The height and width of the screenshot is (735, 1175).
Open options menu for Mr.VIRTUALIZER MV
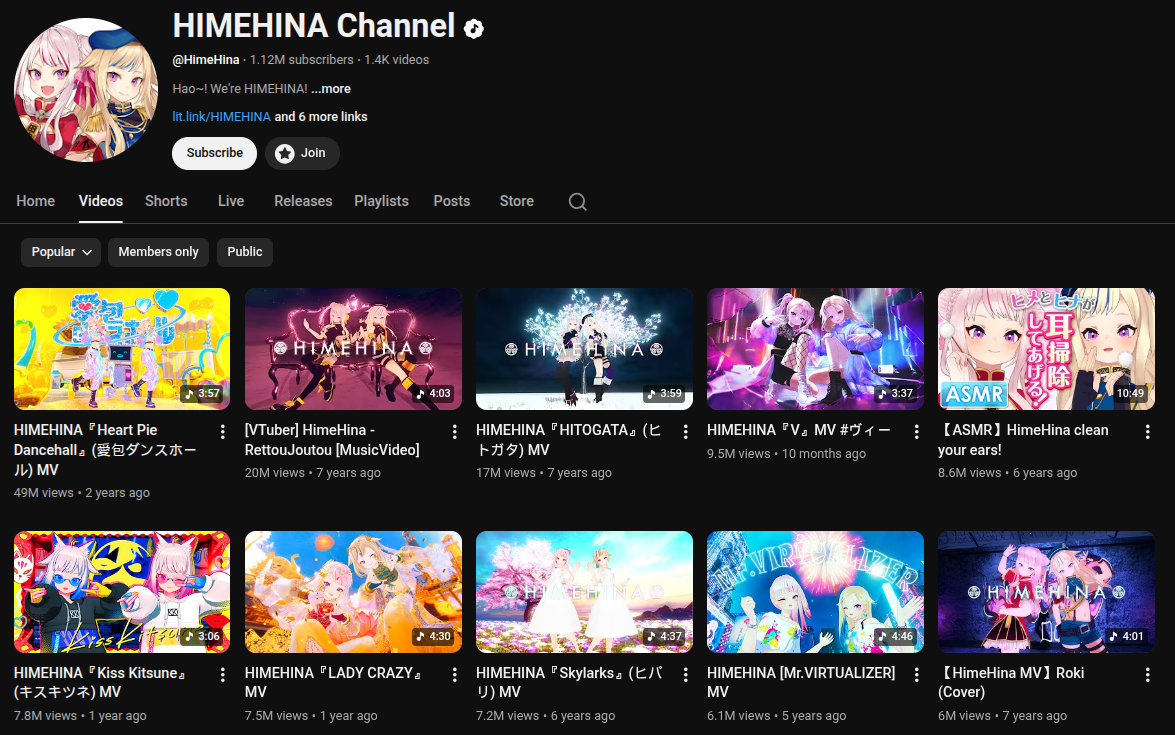[x=916, y=674]
